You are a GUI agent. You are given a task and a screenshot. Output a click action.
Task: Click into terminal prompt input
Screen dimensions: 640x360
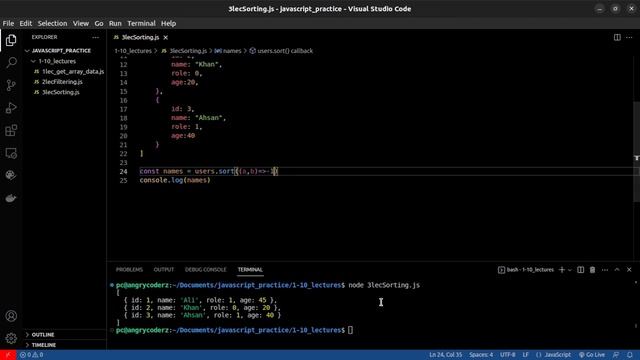tap(350, 330)
